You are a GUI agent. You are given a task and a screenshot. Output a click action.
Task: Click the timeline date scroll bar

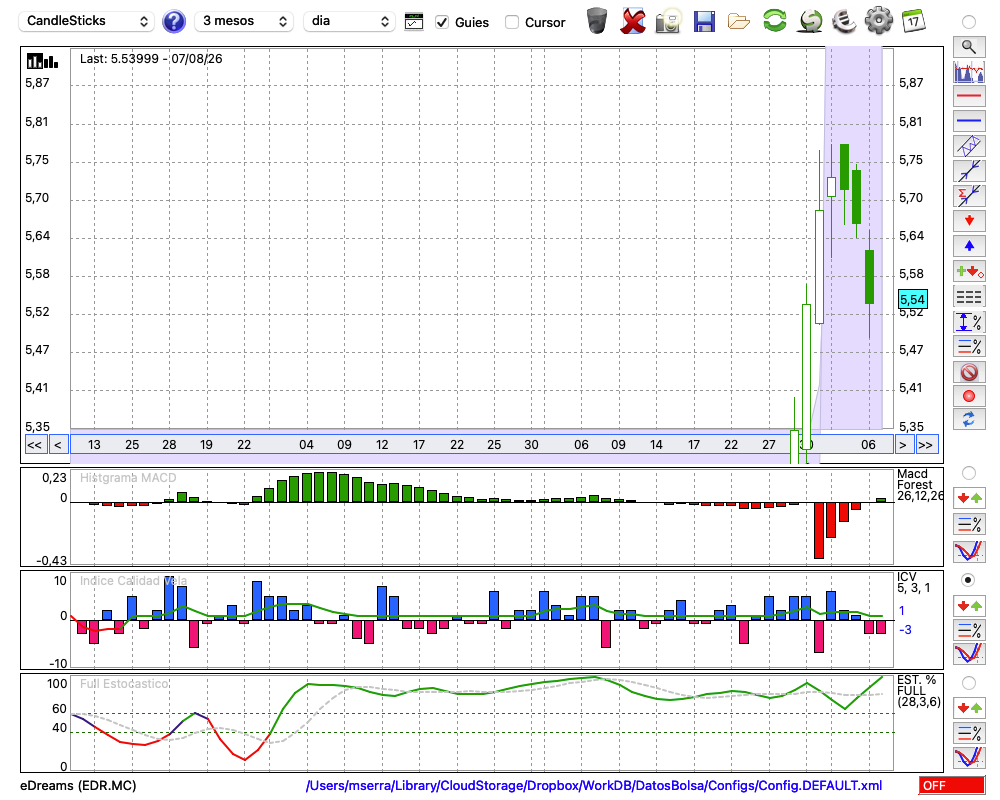coord(482,445)
